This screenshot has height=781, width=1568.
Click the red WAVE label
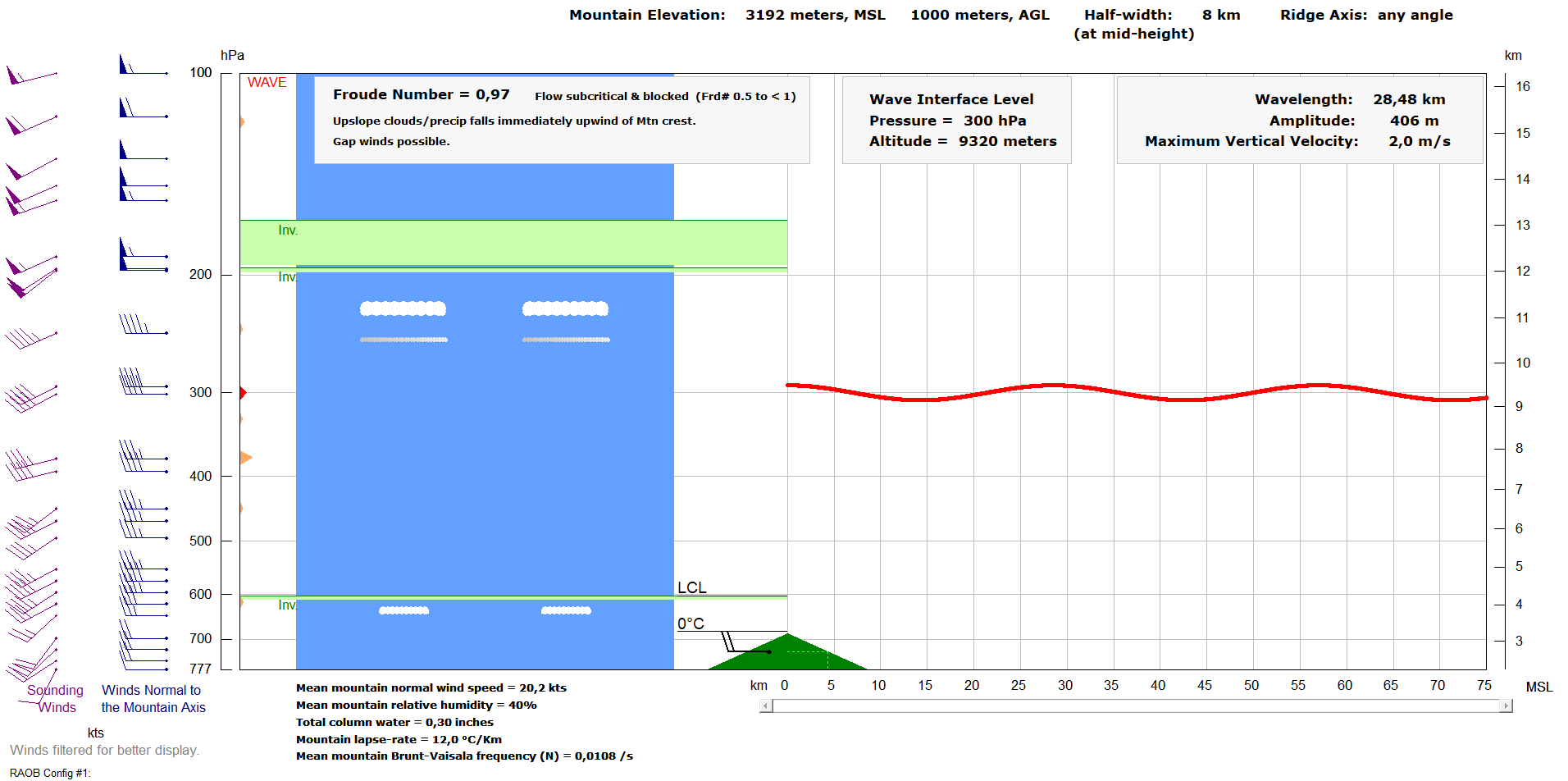(267, 83)
